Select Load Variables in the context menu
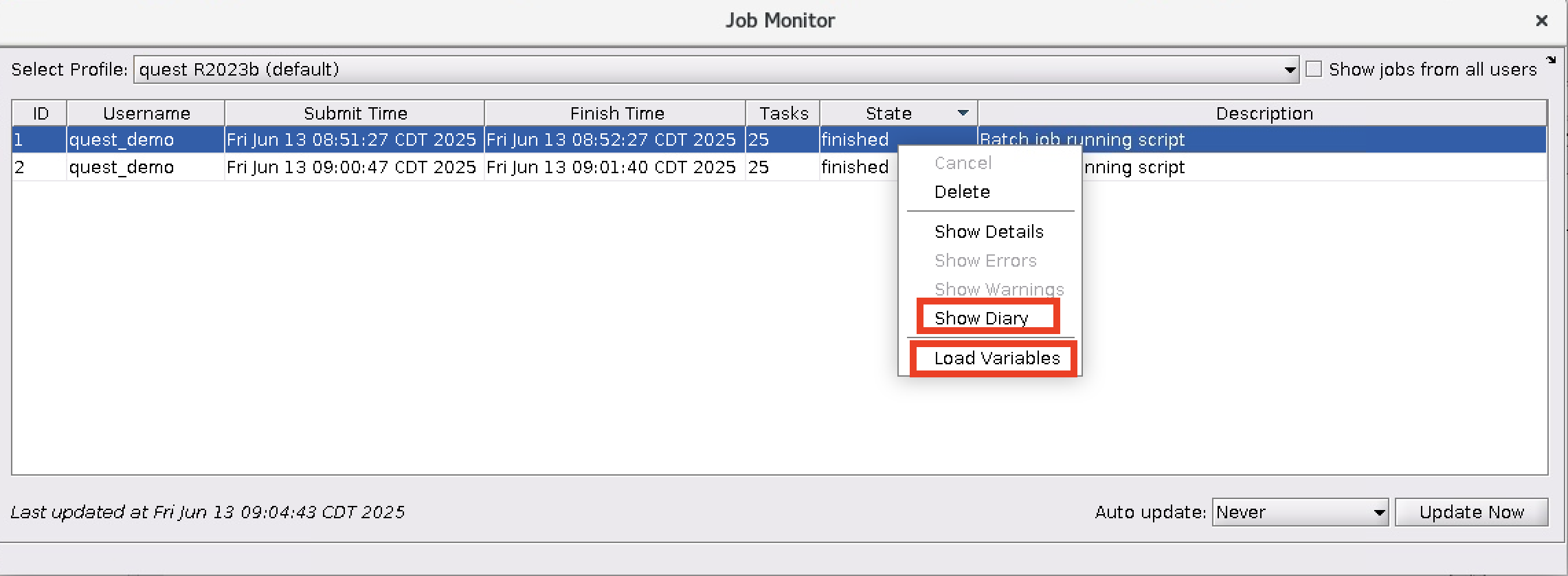The image size is (1568, 576). click(996, 358)
